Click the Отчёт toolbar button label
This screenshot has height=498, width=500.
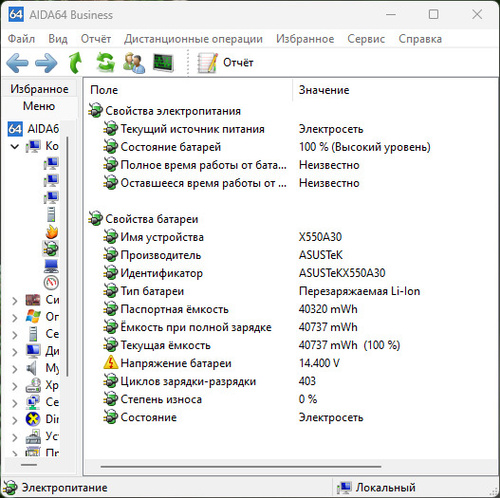(238, 62)
